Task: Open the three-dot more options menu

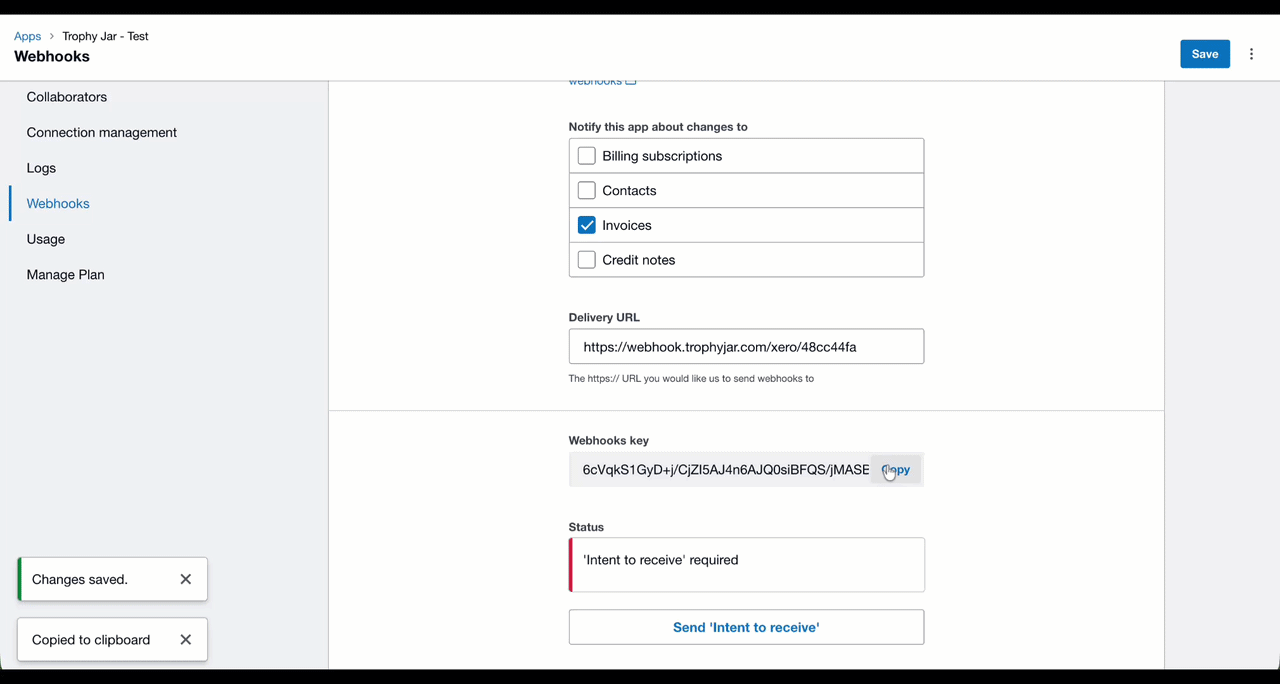Action: point(1251,54)
